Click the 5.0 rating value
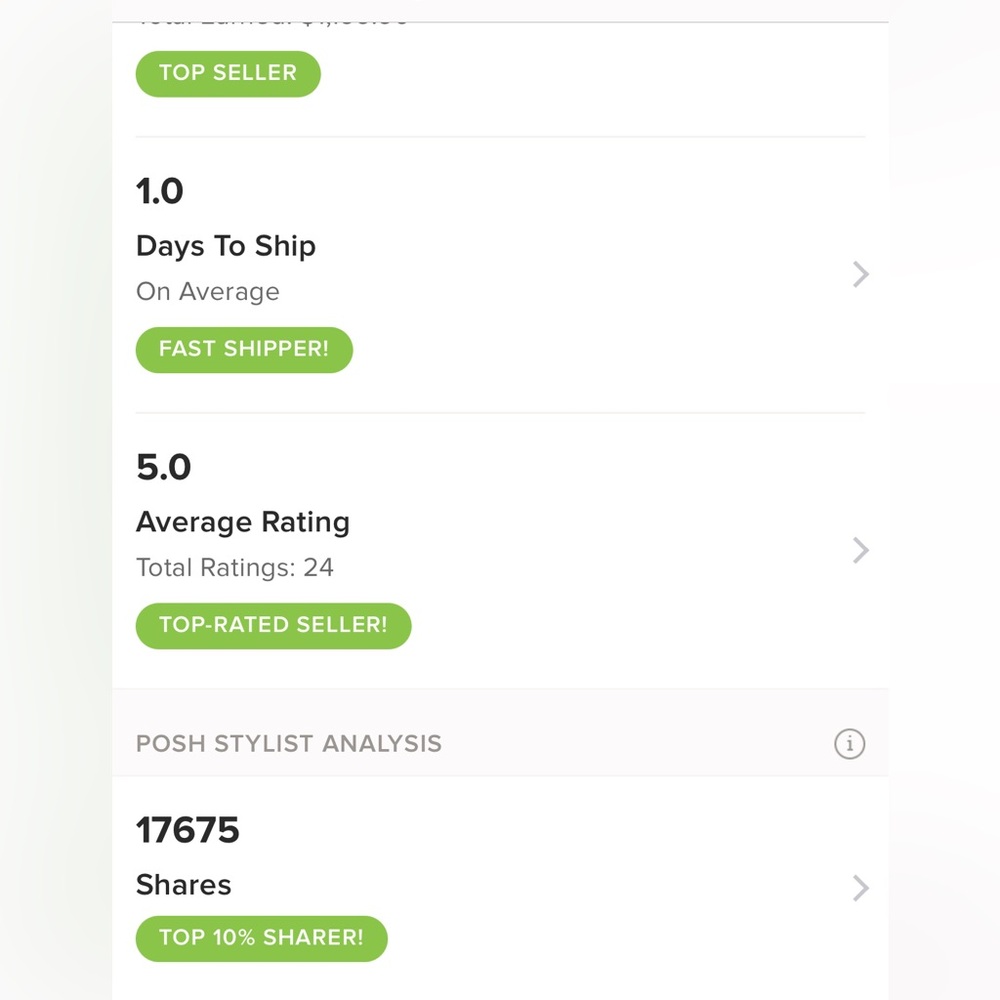The image size is (1000, 1000). tap(163, 467)
